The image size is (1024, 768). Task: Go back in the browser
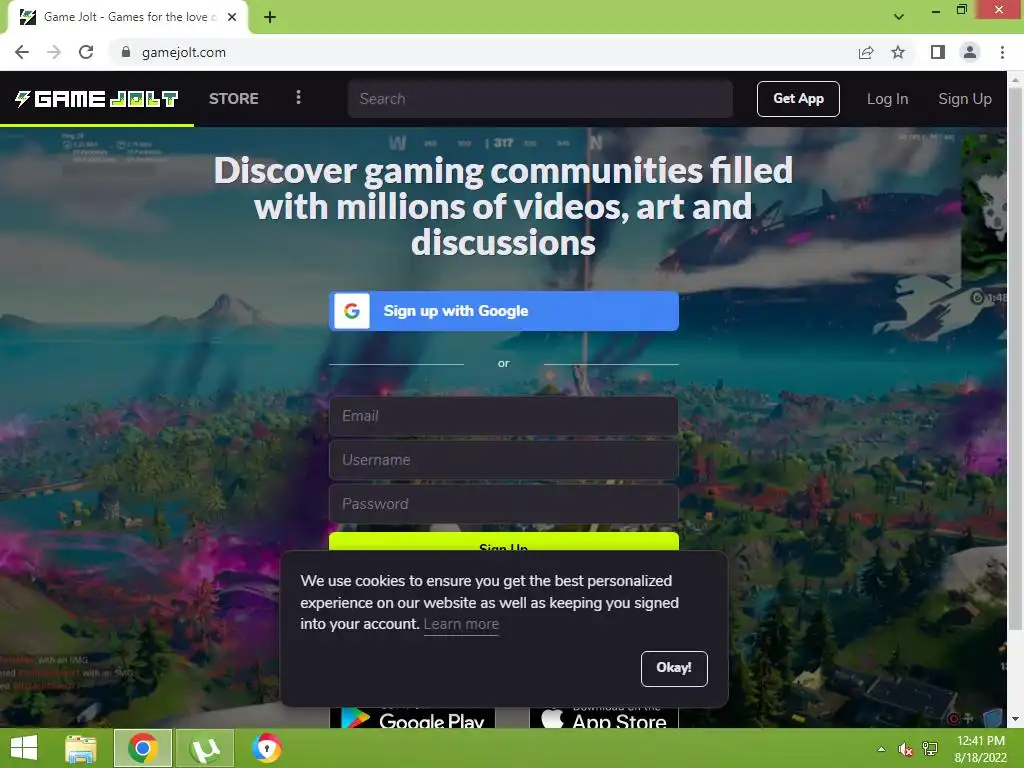(22, 52)
